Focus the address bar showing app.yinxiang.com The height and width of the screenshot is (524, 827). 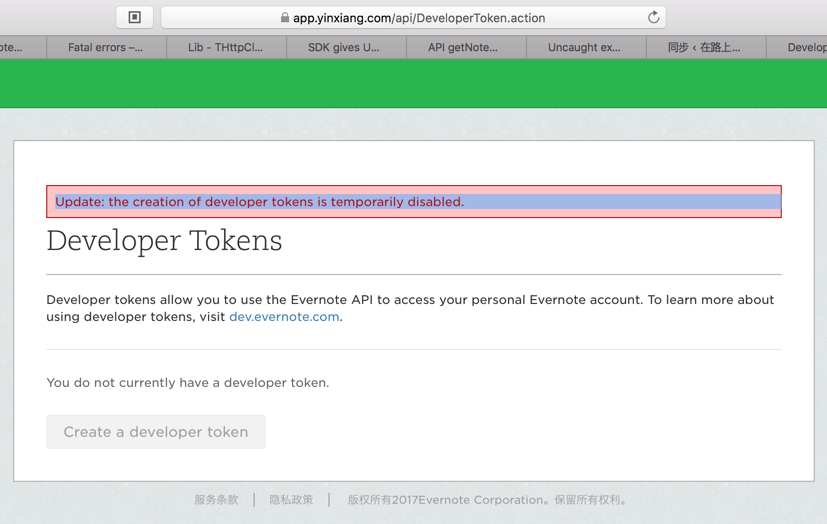(413, 17)
